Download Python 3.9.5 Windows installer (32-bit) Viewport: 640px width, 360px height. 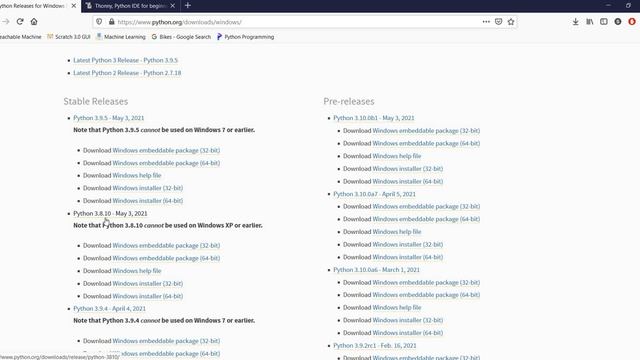[x=148, y=188]
